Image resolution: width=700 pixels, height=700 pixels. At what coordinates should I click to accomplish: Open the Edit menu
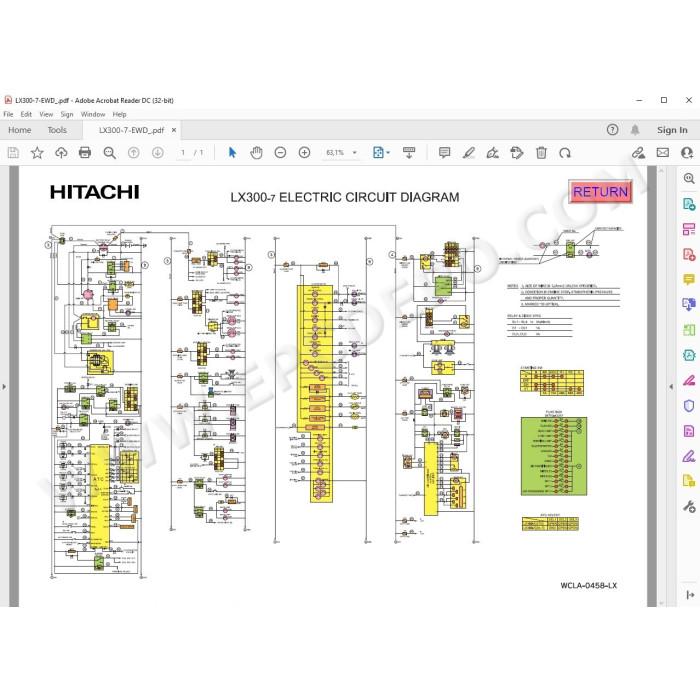(x=26, y=114)
